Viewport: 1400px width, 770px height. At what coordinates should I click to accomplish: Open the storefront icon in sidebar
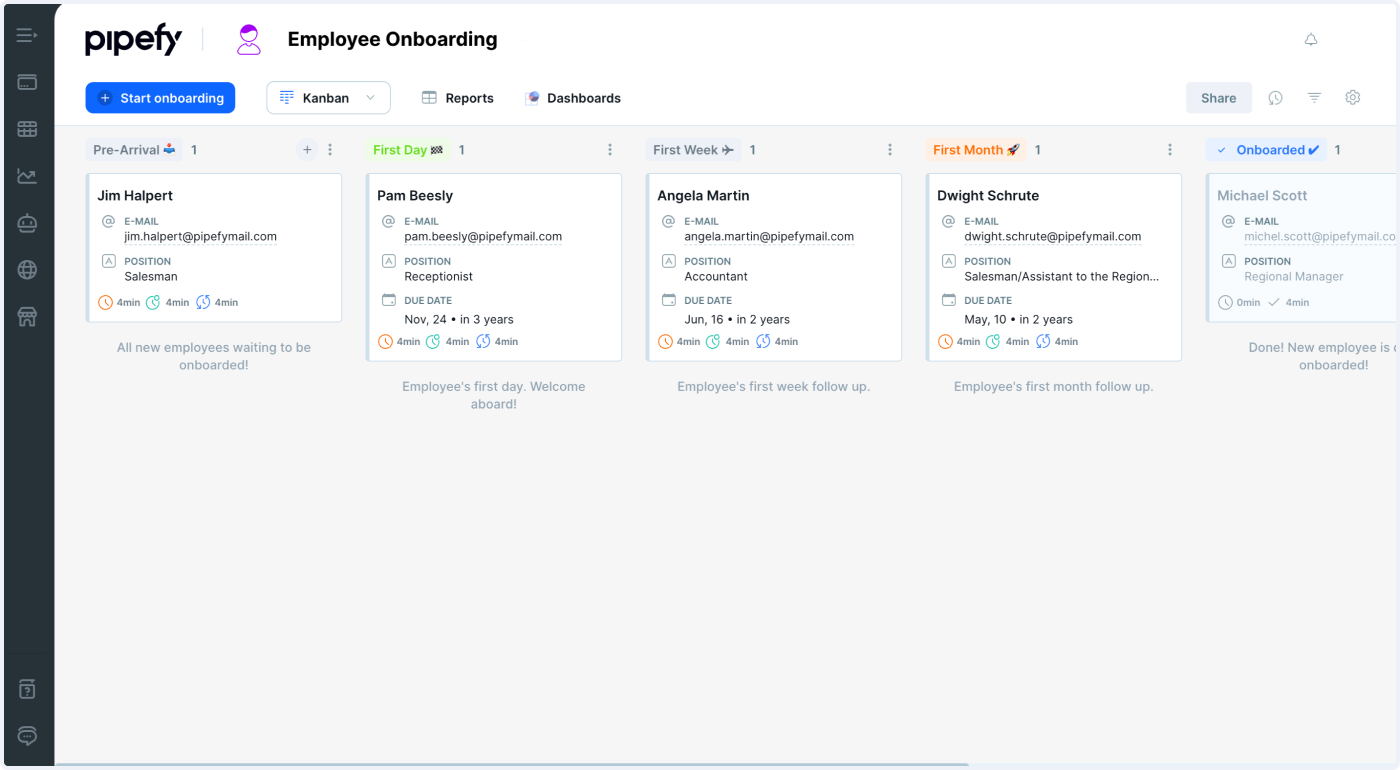point(27,317)
